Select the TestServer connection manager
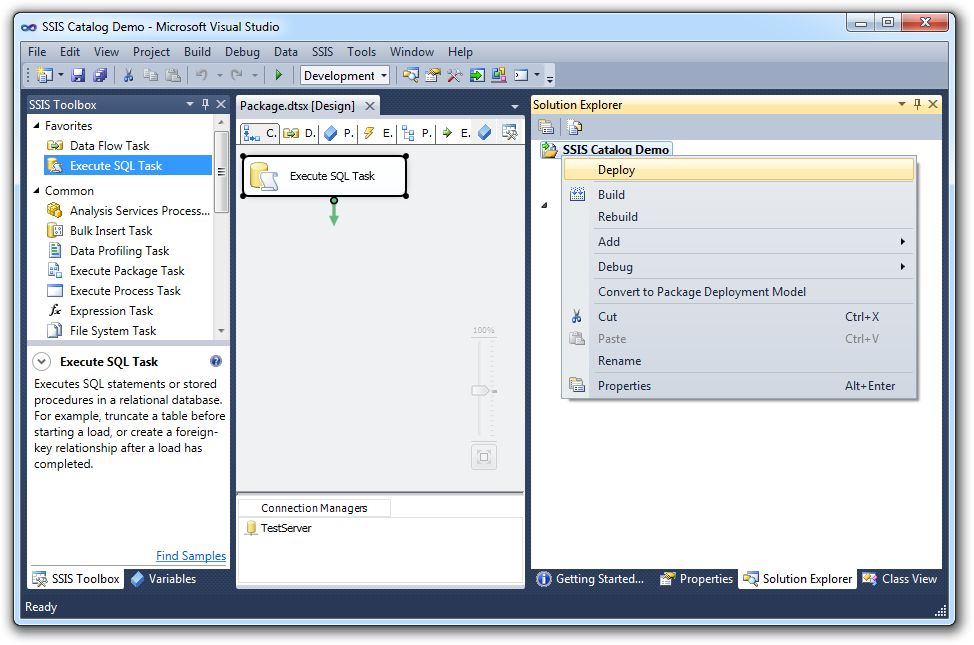974x645 pixels. click(279, 528)
